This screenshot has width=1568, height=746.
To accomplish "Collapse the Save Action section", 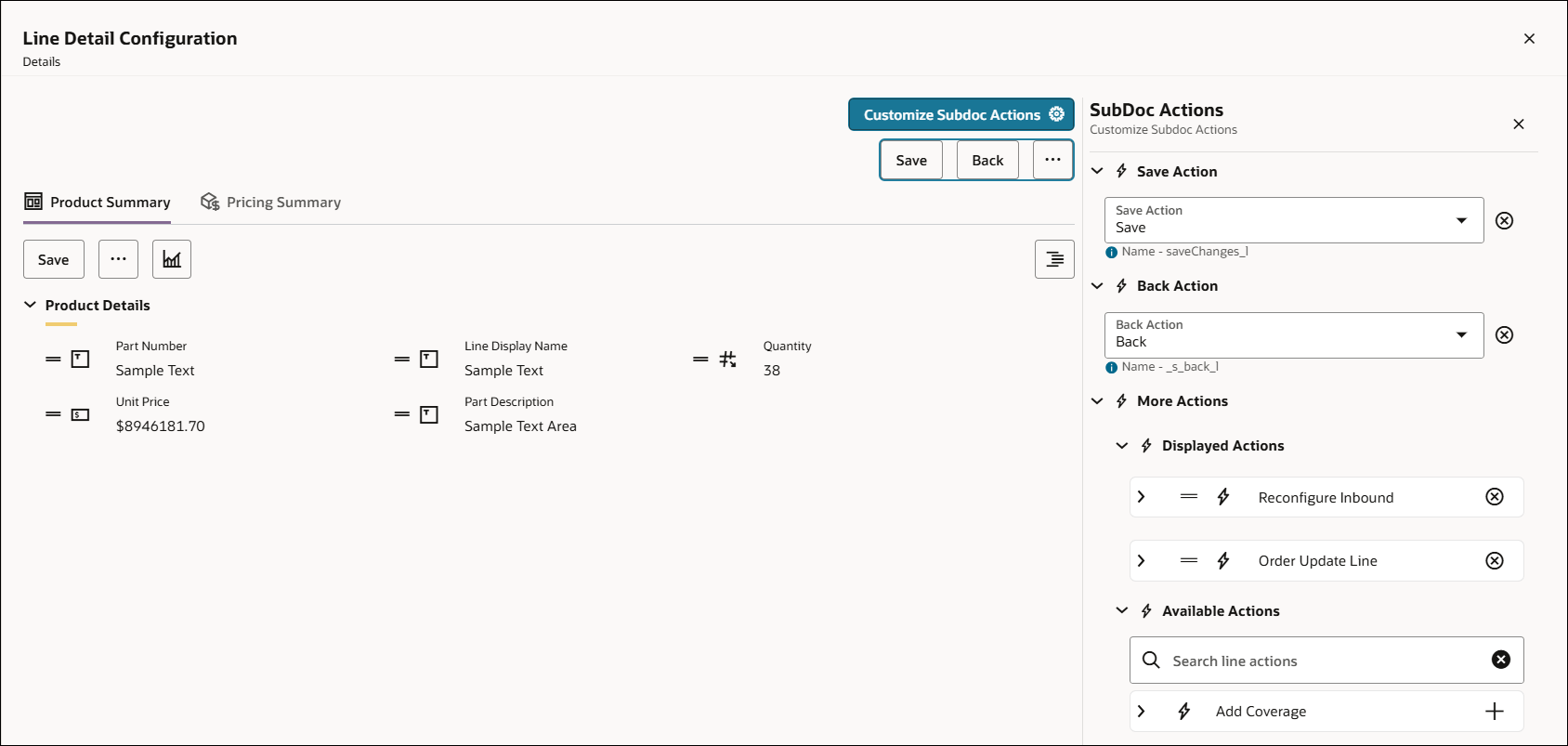I will coord(1097,171).
